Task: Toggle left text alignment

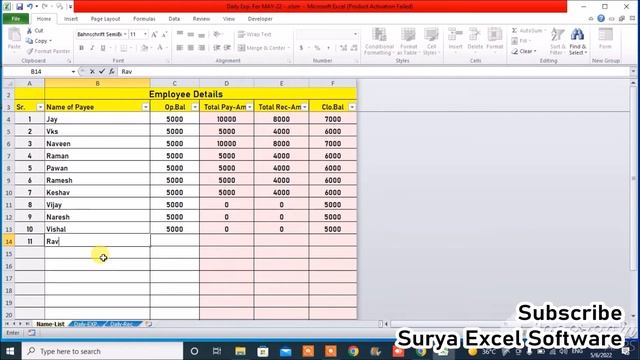Action: [x=180, y=48]
